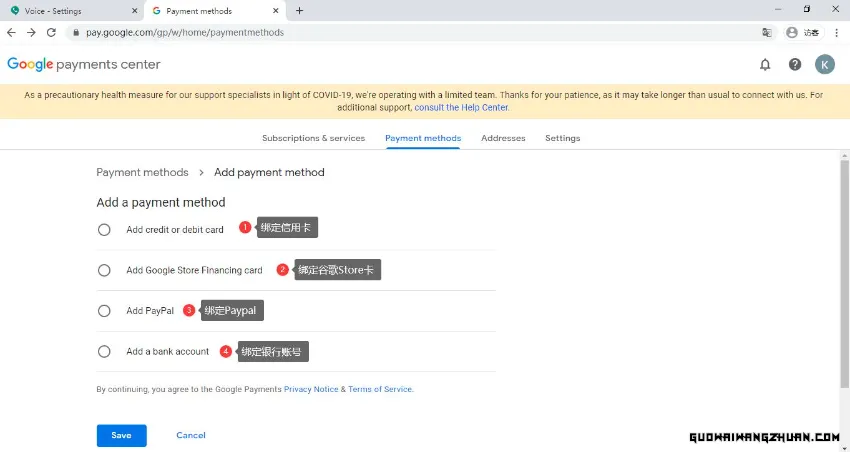Screen dimensions: 850x452
Task: Select Add credit or debit card
Action: point(104,230)
